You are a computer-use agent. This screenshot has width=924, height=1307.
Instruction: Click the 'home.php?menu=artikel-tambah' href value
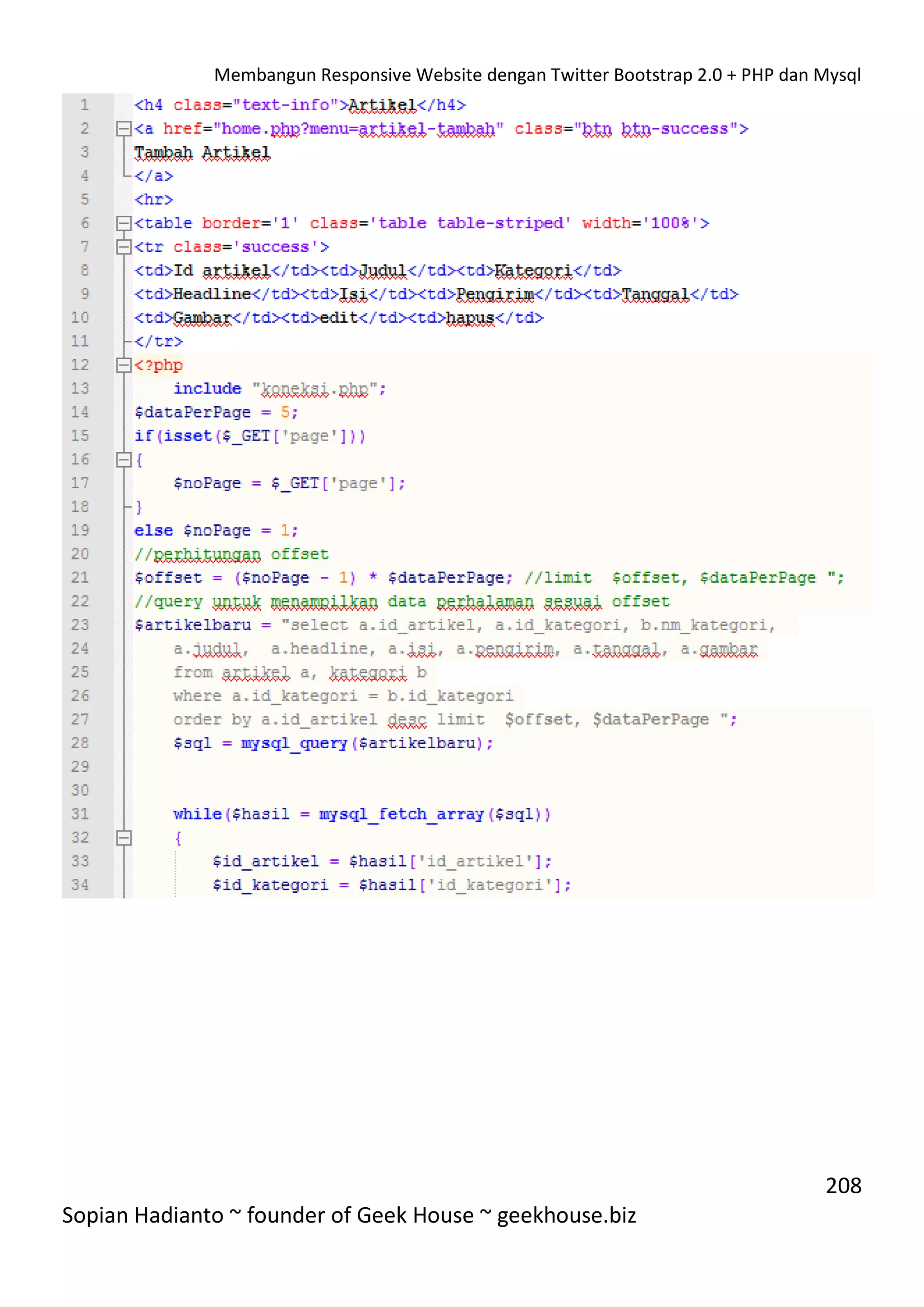[358, 129]
